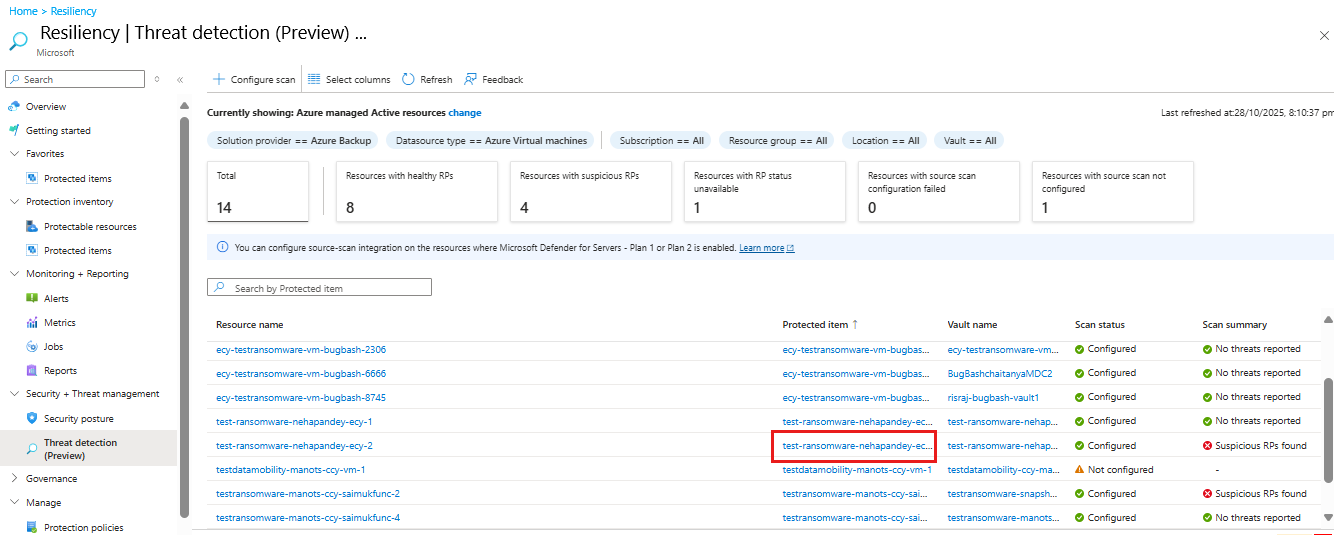Viewport: 1334px width, 535px height.
Task: Click the Jobs icon in sidebar
Action: pyautogui.click(x=32, y=346)
